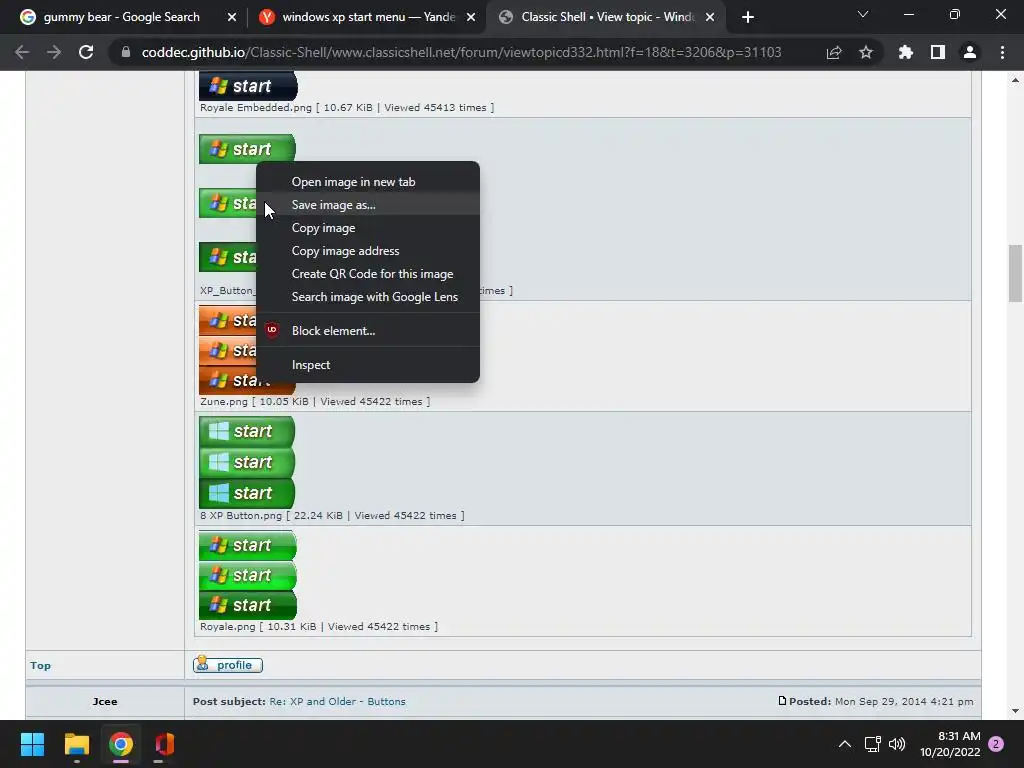Viewport: 1024px width, 768px height.
Task: Open the Chrome three-dot menu
Action: coord(1002,52)
